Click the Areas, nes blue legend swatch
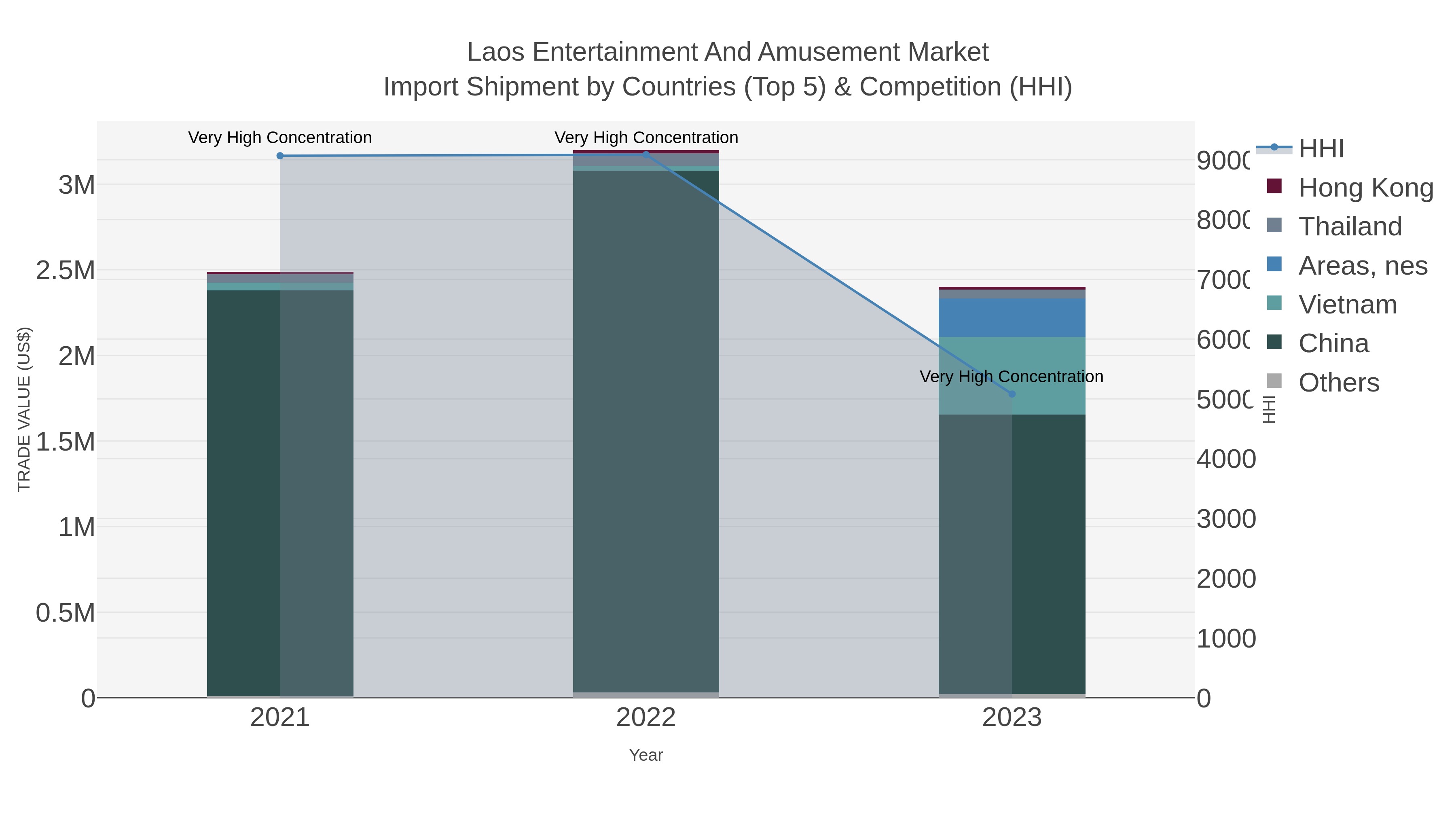1456x819 pixels. [1274, 264]
